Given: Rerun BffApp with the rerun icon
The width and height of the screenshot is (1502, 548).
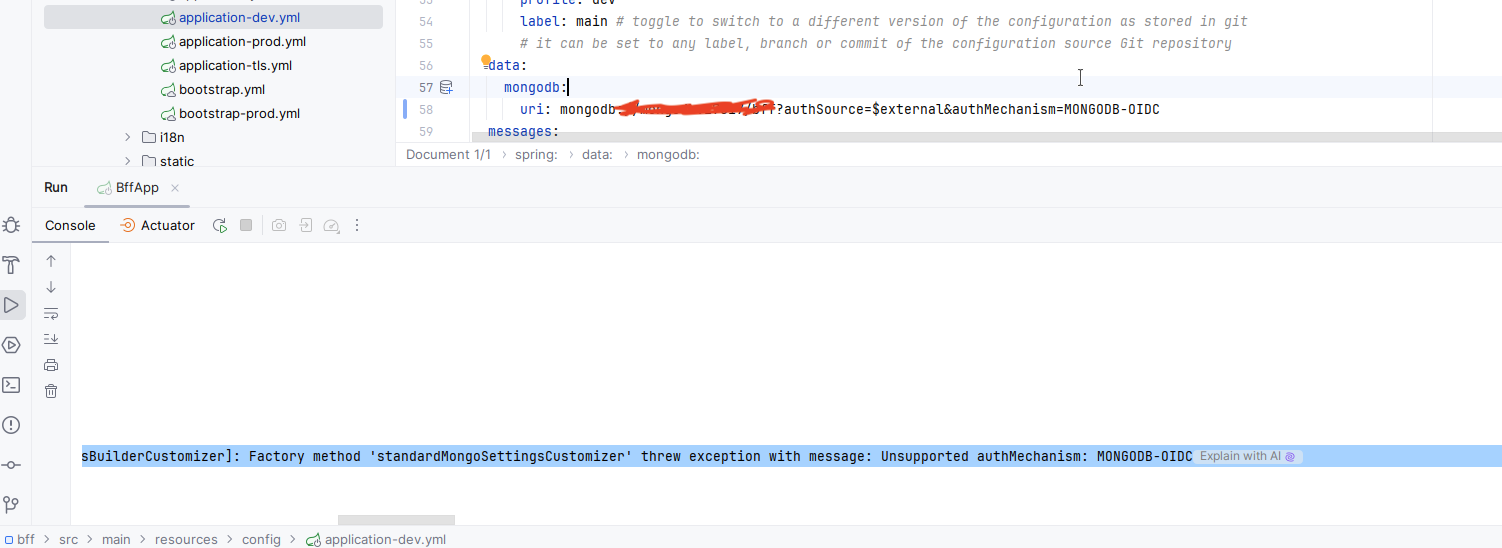Looking at the screenshot, I should tap(220, 226).
